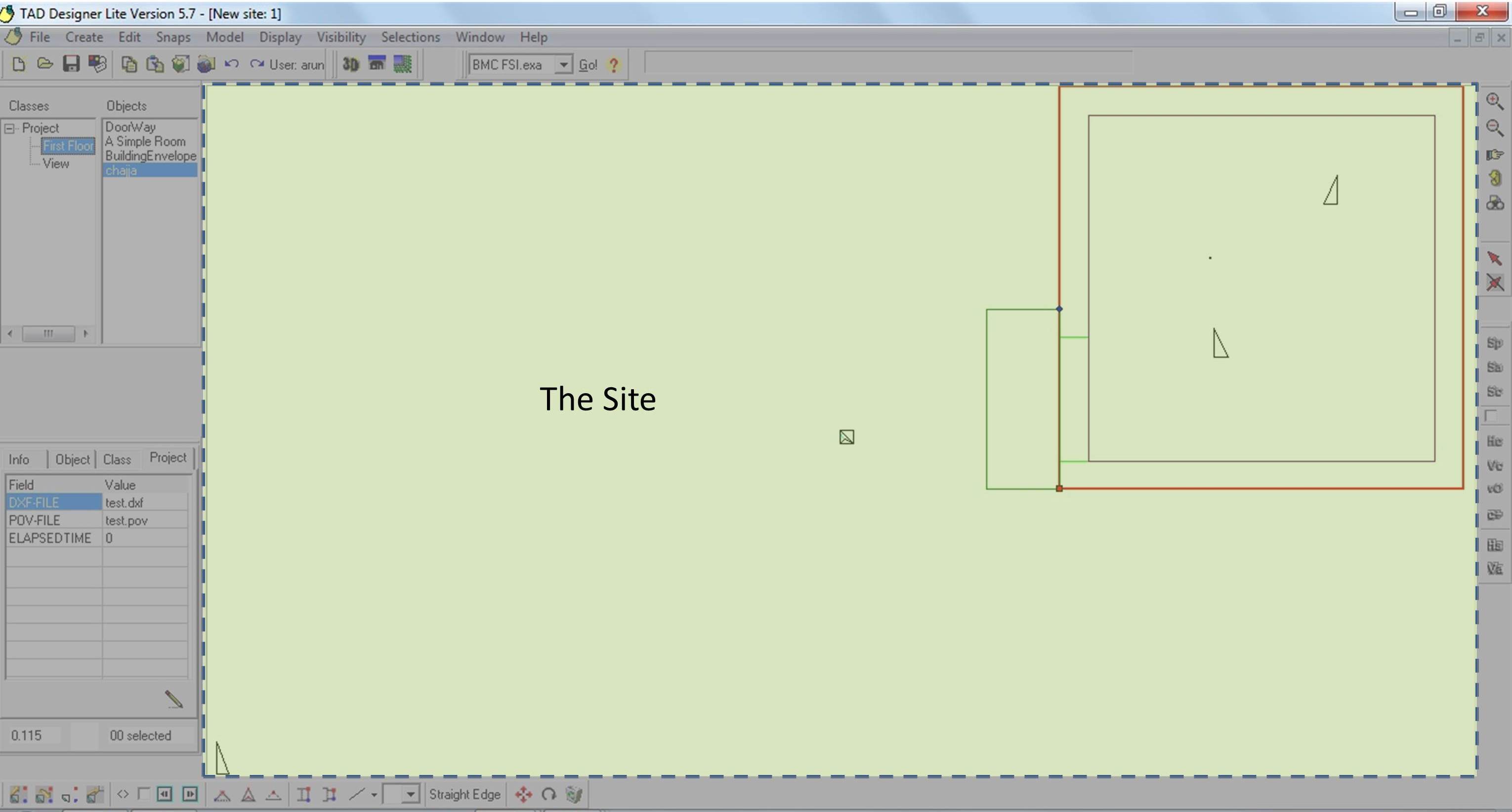The height and width of the screenshot is (812, 1512).
Task: Select chajja in Objects list
Action: [x=150, y=171]
